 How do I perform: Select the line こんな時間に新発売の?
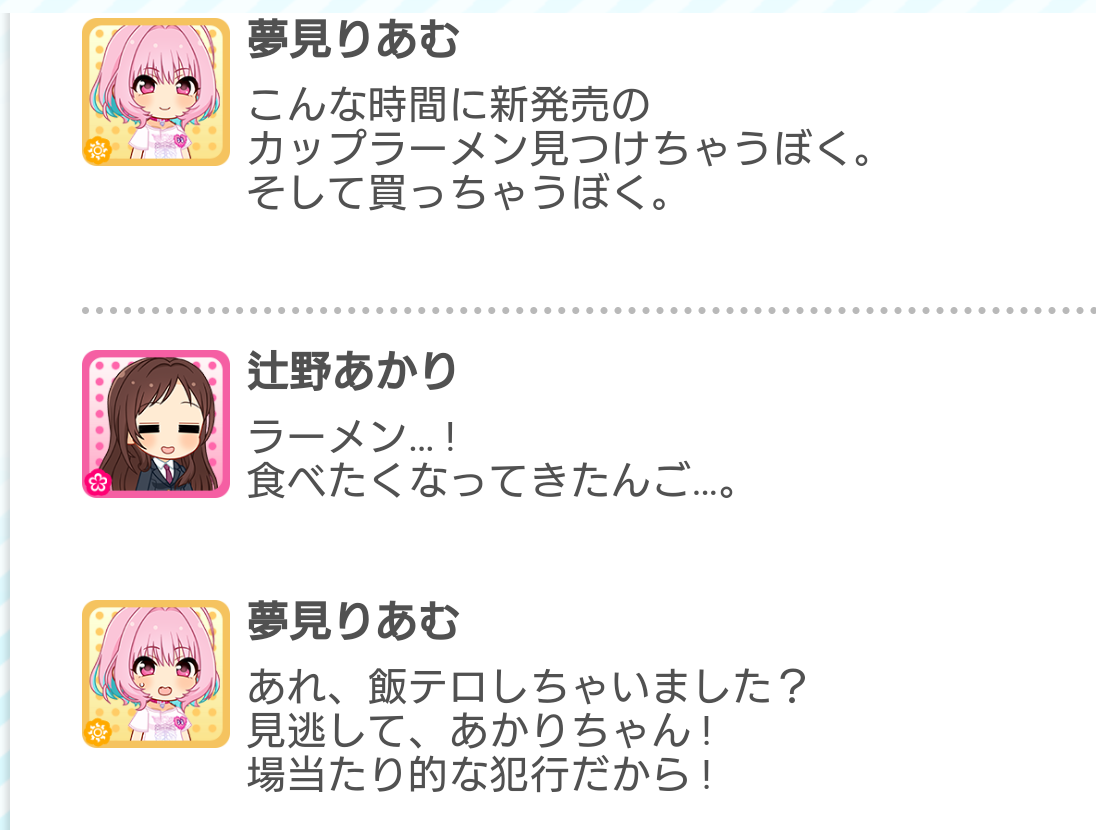tap(449, 105)
